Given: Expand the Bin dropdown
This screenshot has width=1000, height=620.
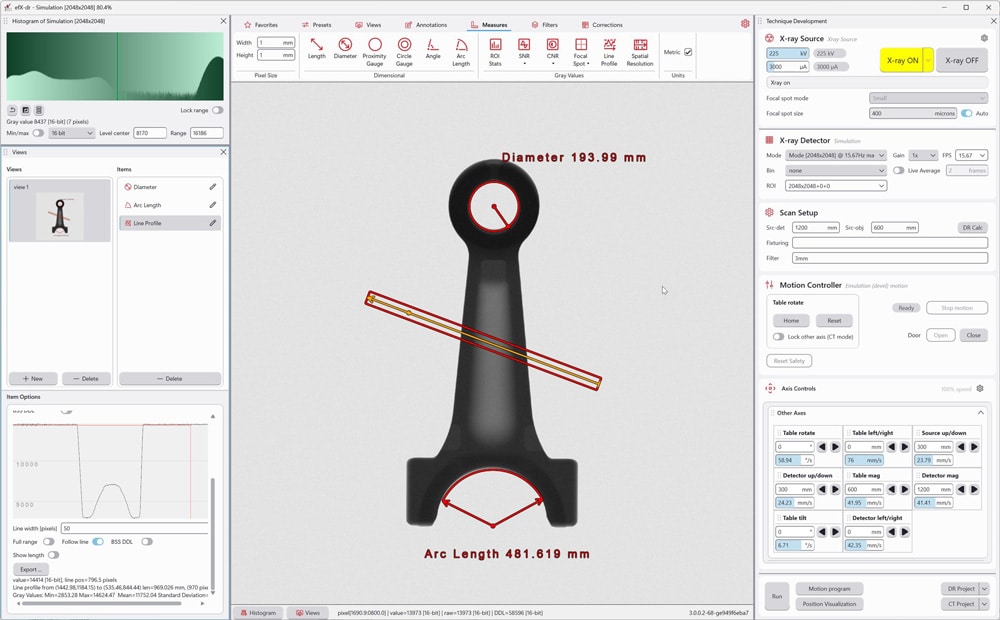Looking at the screenshot, I should (x=836, y=171).
